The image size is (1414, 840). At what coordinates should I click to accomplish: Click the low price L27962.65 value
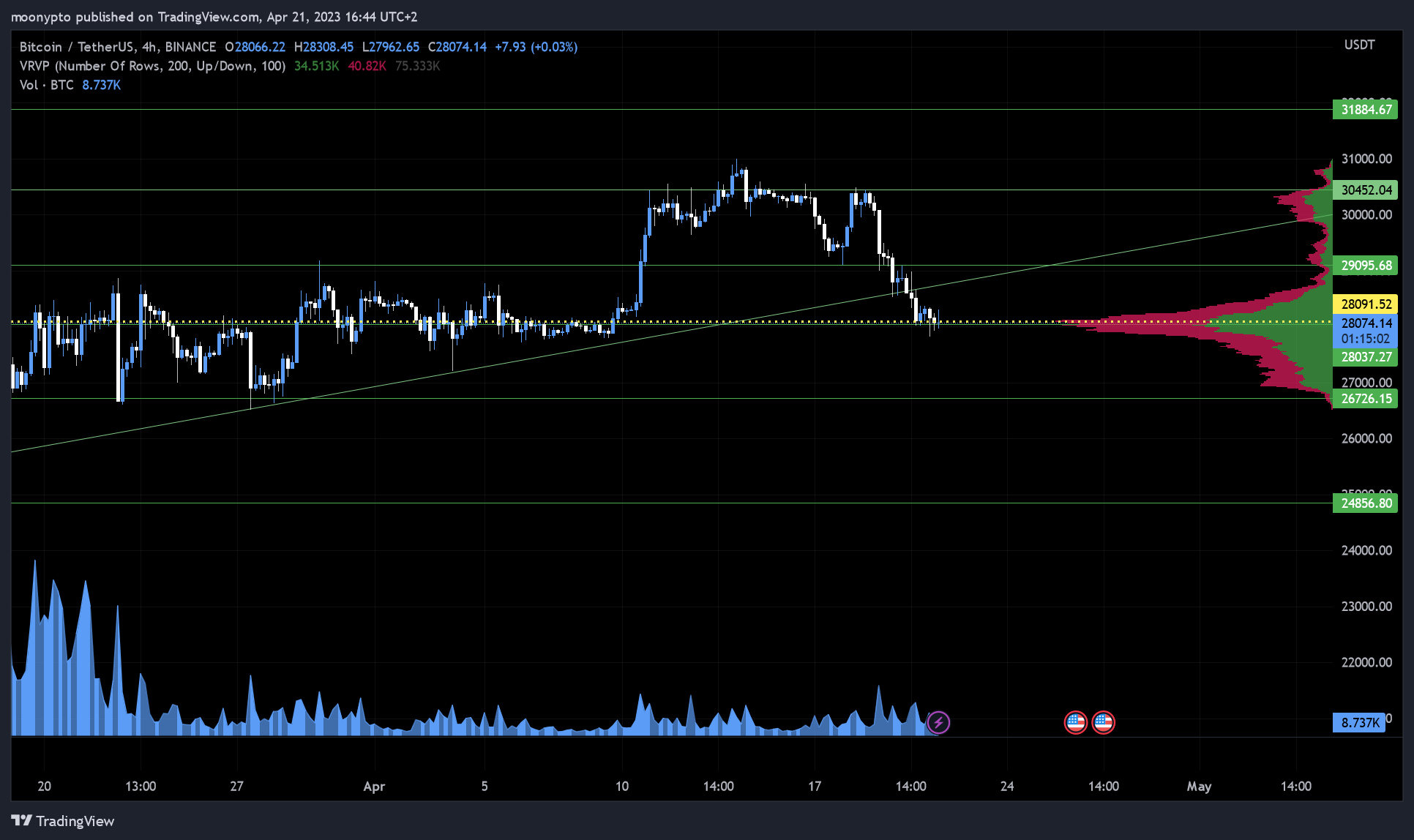tap(391, 47)
